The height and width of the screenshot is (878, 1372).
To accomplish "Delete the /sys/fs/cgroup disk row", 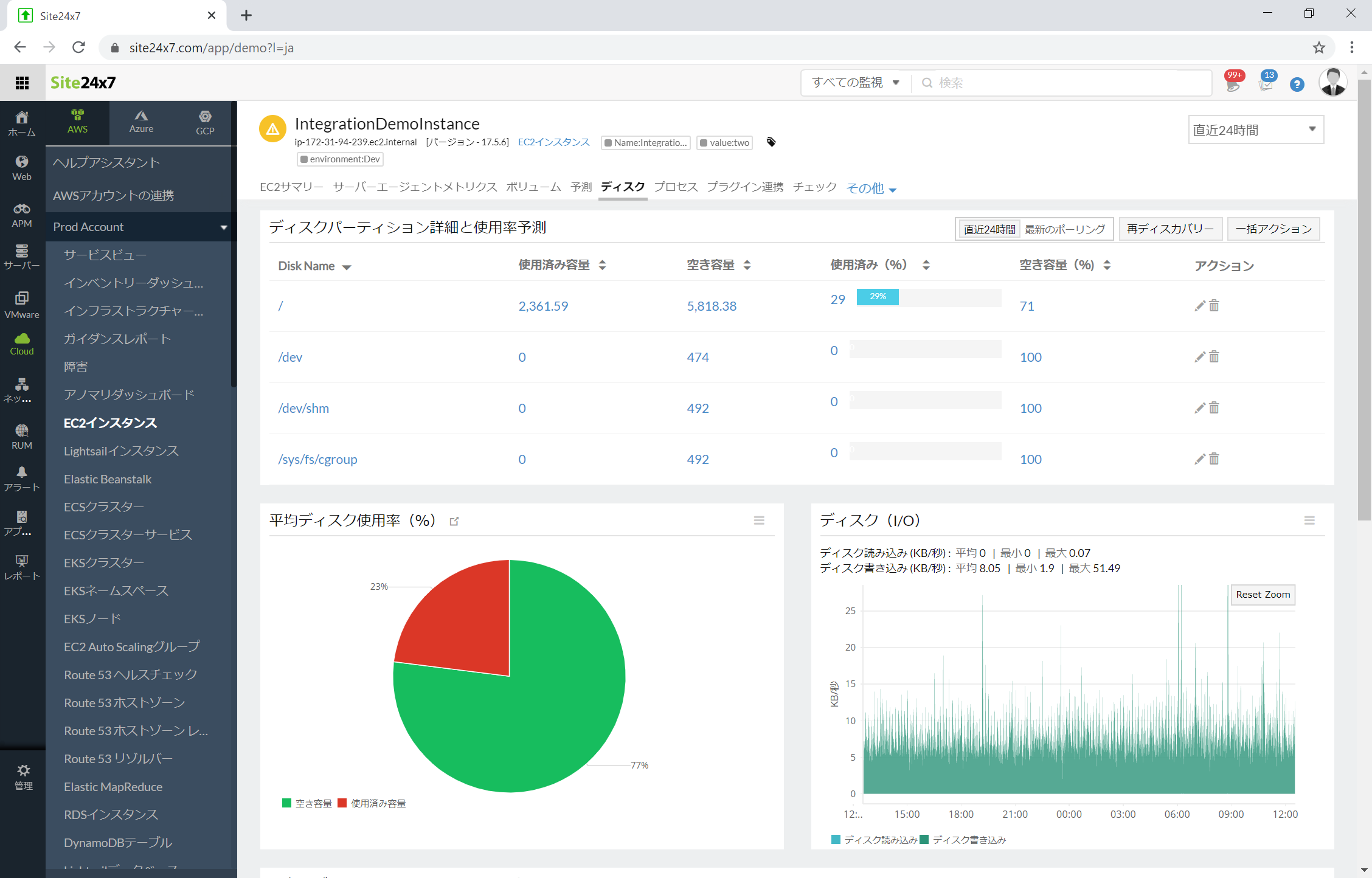I will coord(1214,459).
